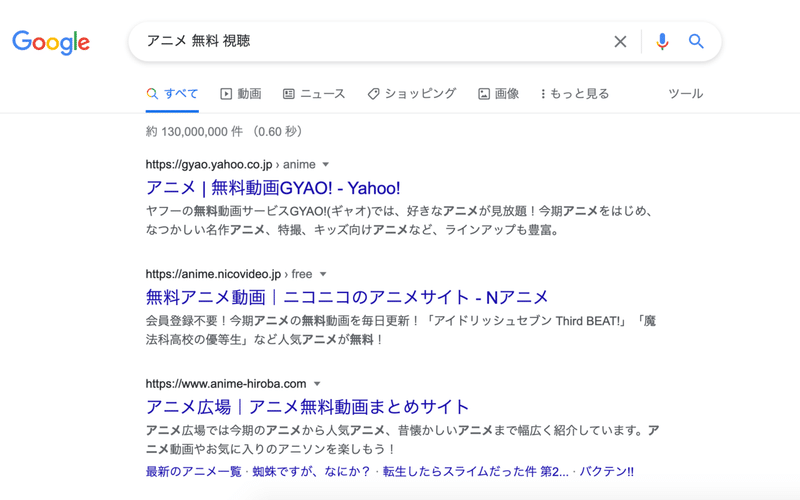Image resolution: width=800 pixels, height=500 pixels.
Task: Select the すべて tab
Action: click(x=172, y=94)
